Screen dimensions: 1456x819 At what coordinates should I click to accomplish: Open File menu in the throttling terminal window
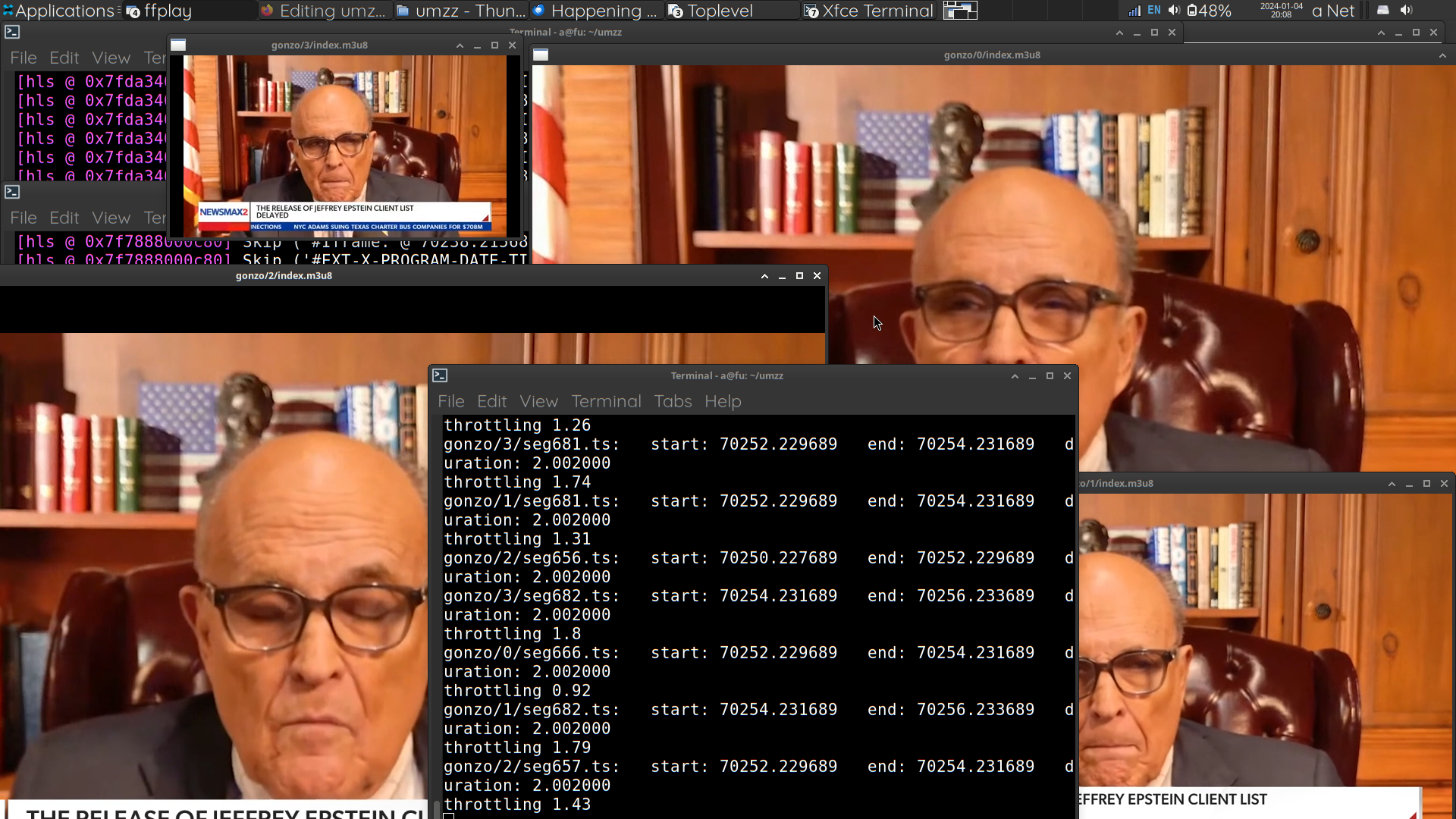[451, 401]
